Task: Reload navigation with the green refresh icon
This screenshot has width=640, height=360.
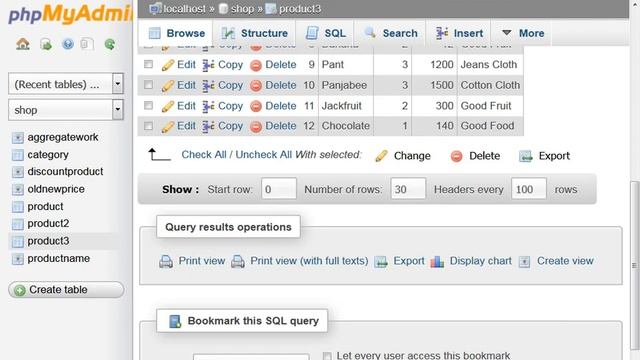Action: coord(109,44)
